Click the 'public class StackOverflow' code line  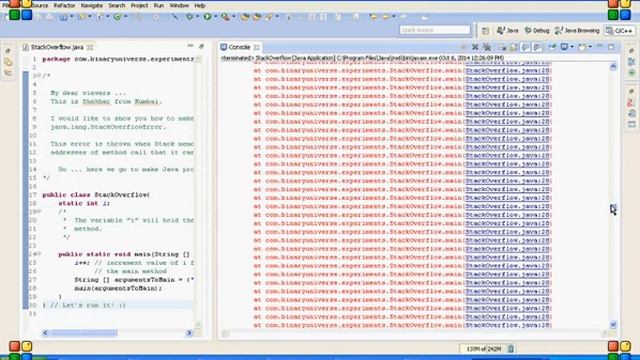96,195
